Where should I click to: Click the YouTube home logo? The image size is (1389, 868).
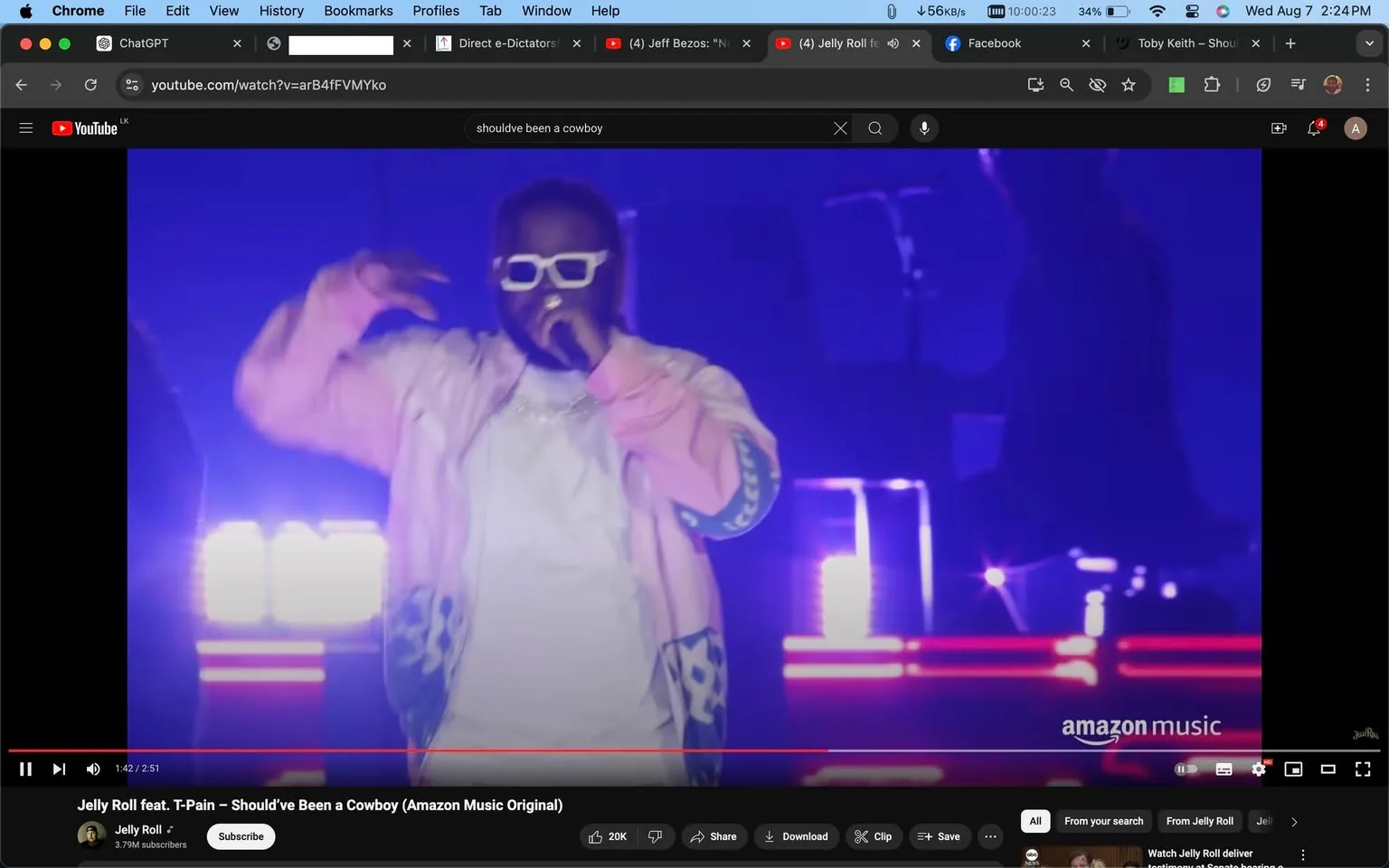pyautogui.click(x=87, y=127)
